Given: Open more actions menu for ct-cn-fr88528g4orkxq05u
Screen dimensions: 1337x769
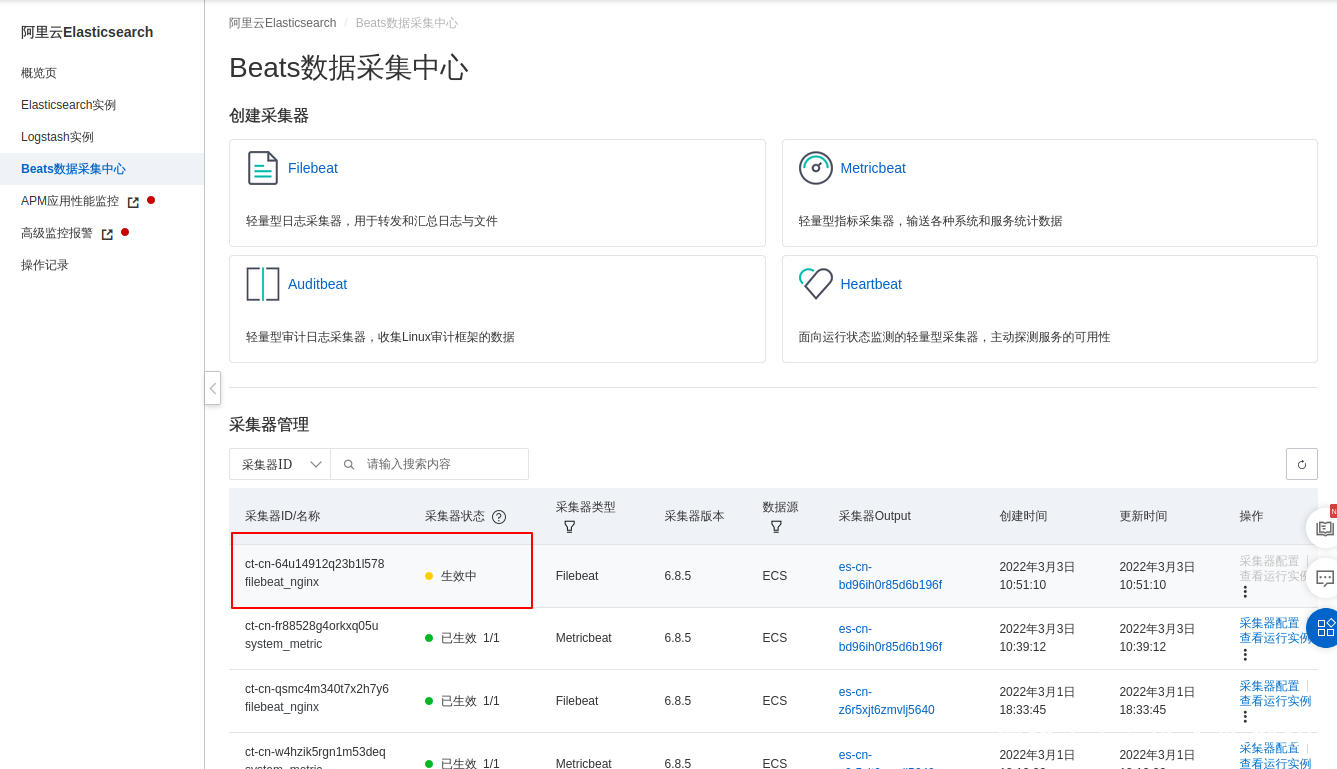Looking at the screenshot, I should (1245, 654).
